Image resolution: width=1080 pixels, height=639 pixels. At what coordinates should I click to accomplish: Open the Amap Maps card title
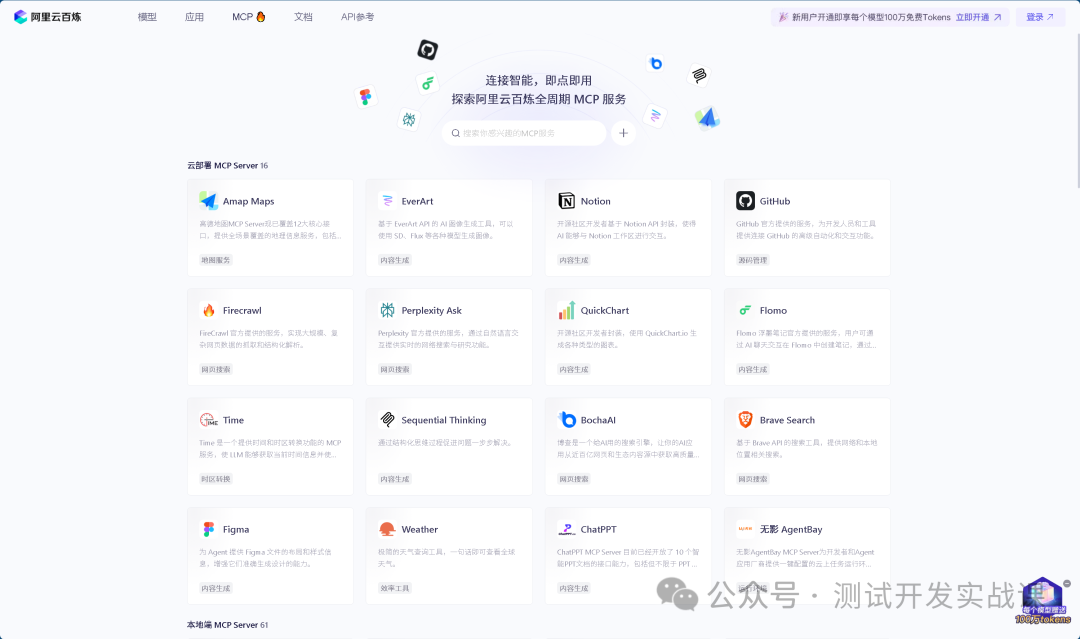tap(249, 201)
